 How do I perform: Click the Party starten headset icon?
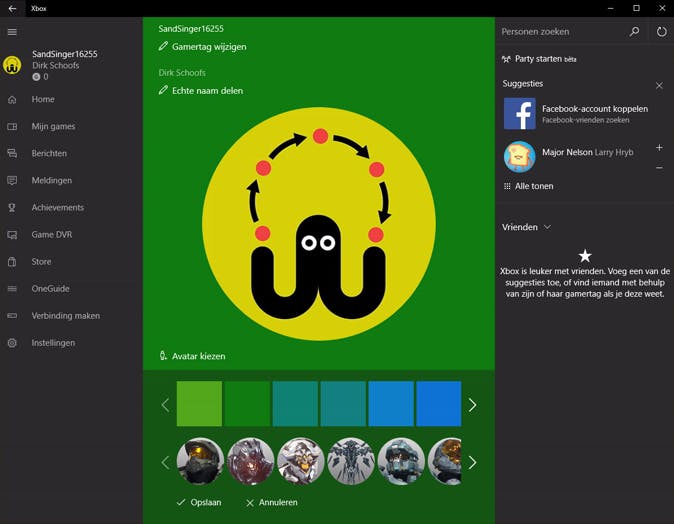506,59
